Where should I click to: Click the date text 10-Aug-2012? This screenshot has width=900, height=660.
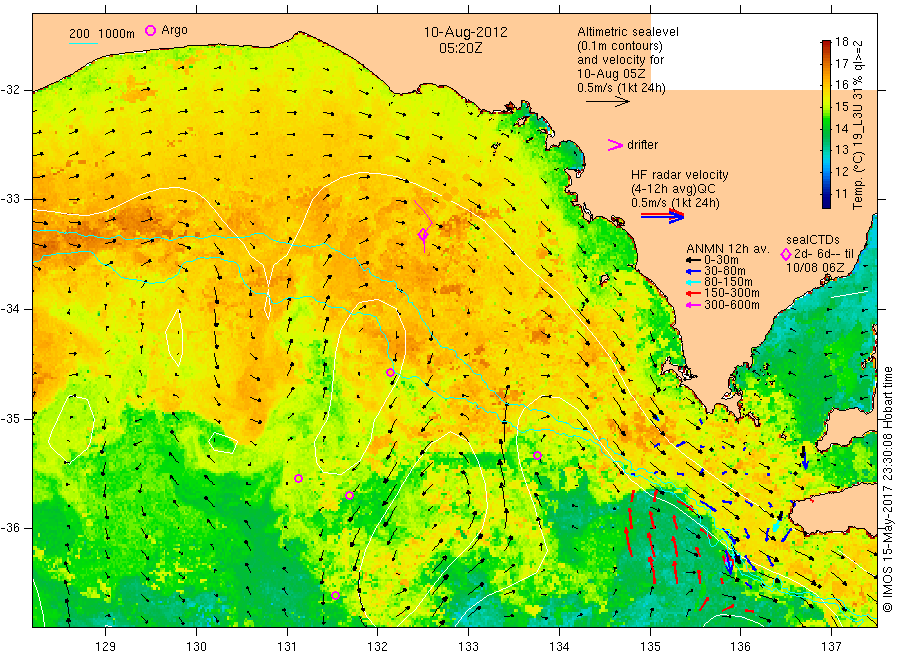465,32
